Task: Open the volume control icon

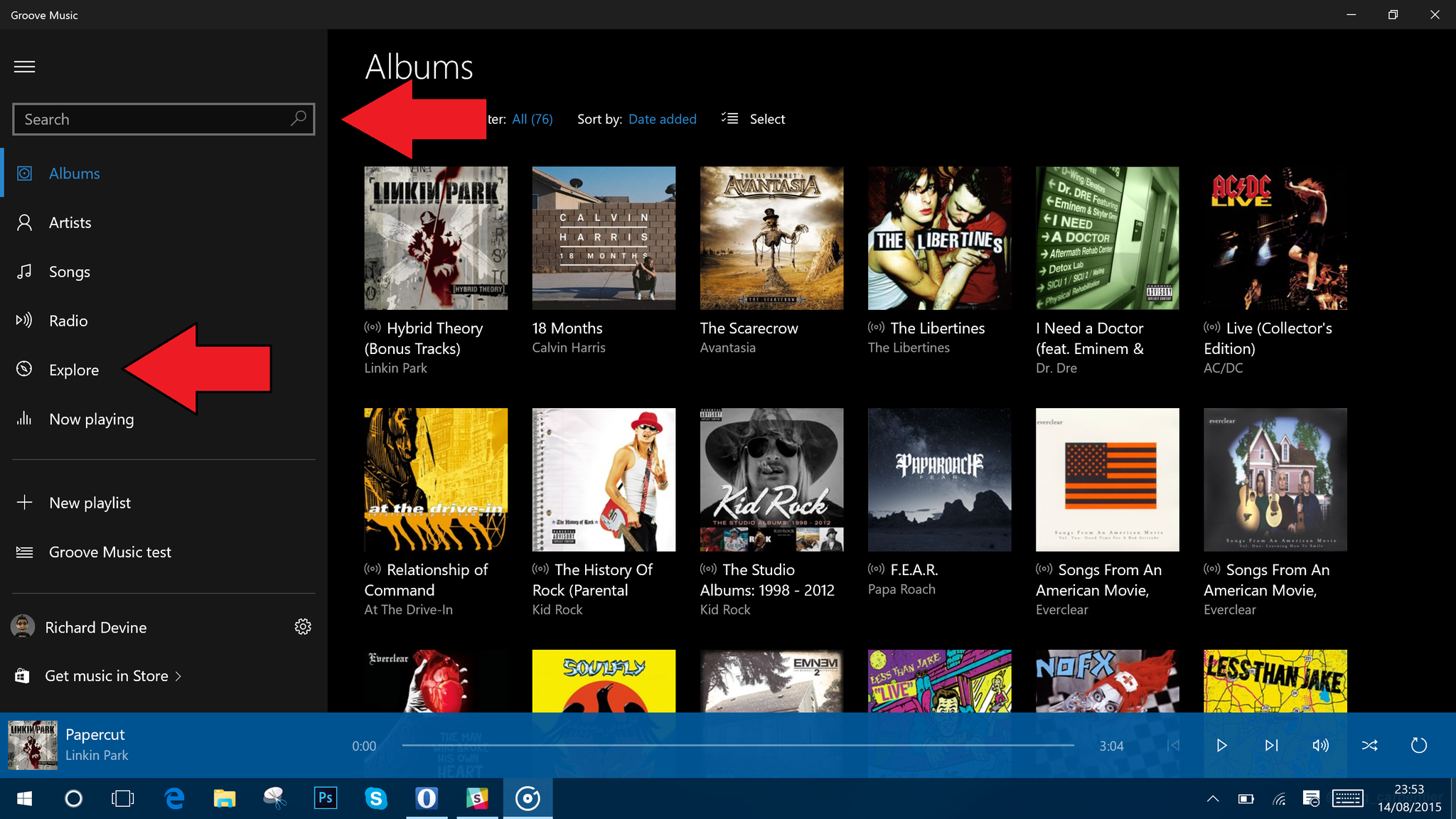Action: click(x=1320, y=745)
